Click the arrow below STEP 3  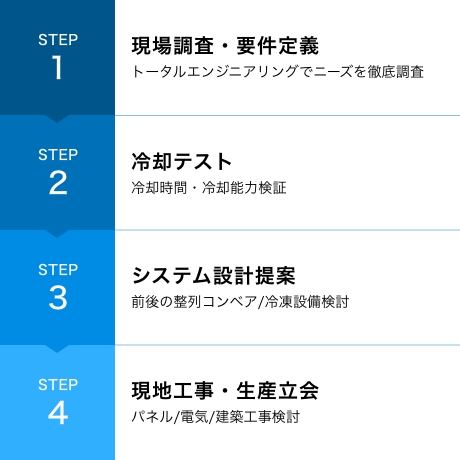tap(57, 349)
